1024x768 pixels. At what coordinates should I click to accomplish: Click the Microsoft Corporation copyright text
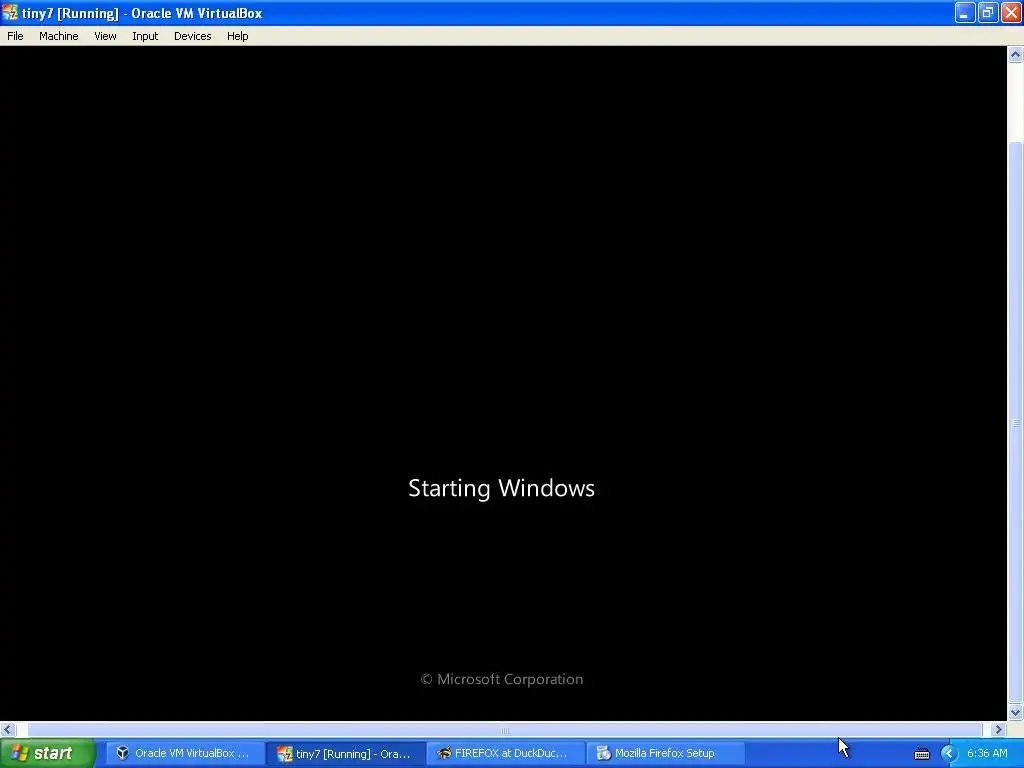(502, 679)
